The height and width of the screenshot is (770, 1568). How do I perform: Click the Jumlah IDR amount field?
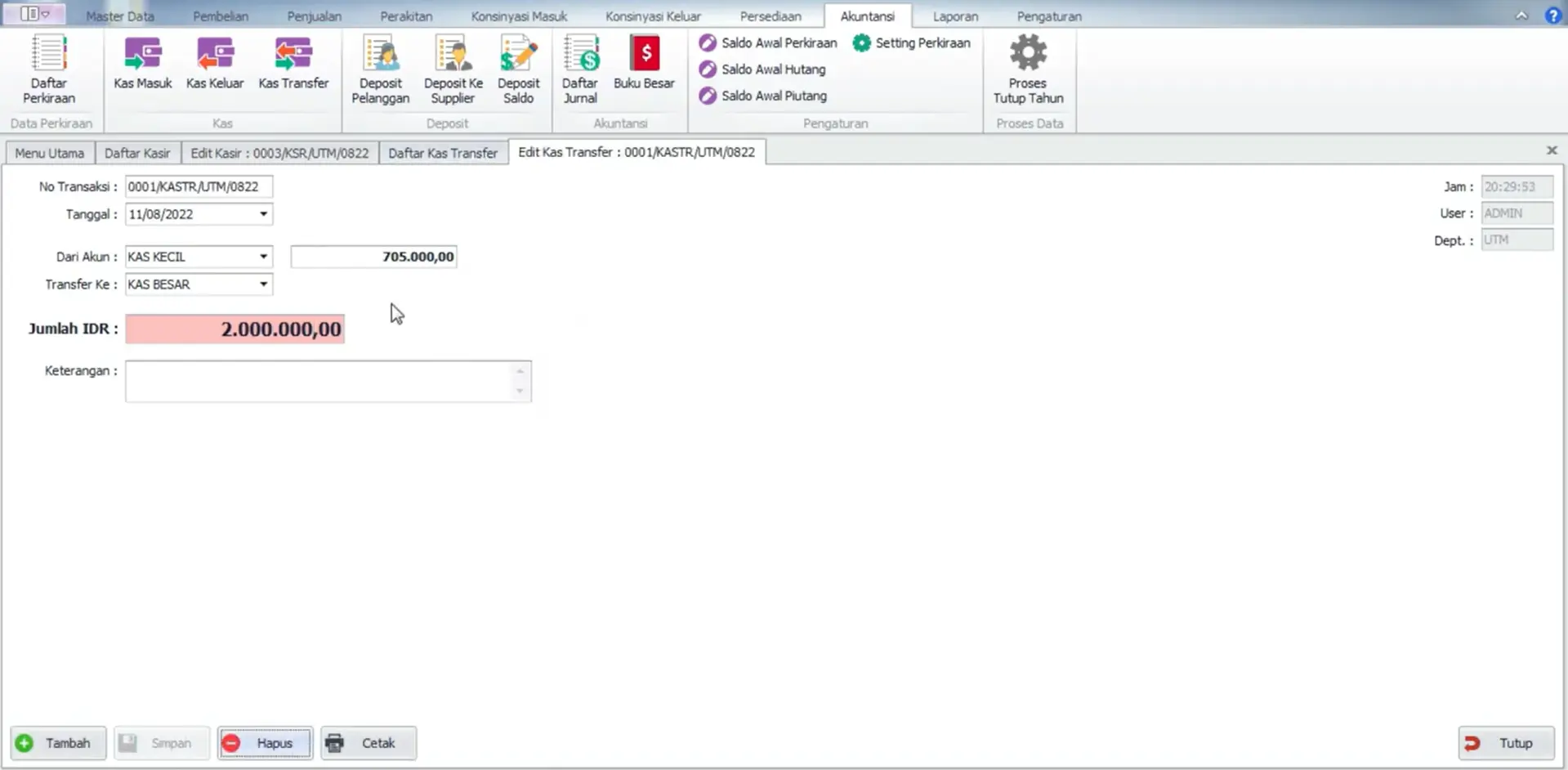point(235,329)
